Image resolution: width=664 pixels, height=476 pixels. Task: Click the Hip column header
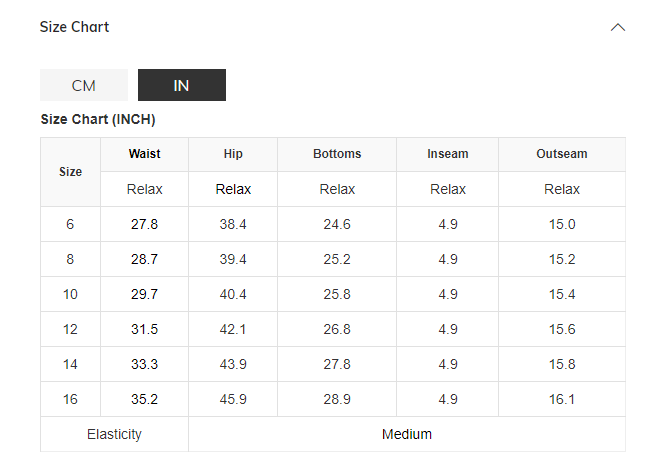pos(233,154)
